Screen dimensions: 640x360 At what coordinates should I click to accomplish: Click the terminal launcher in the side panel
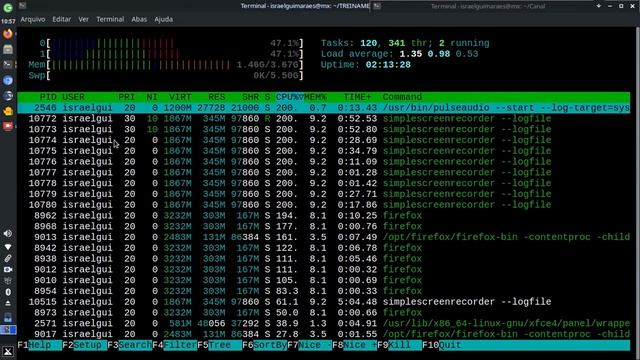[8, 64]
